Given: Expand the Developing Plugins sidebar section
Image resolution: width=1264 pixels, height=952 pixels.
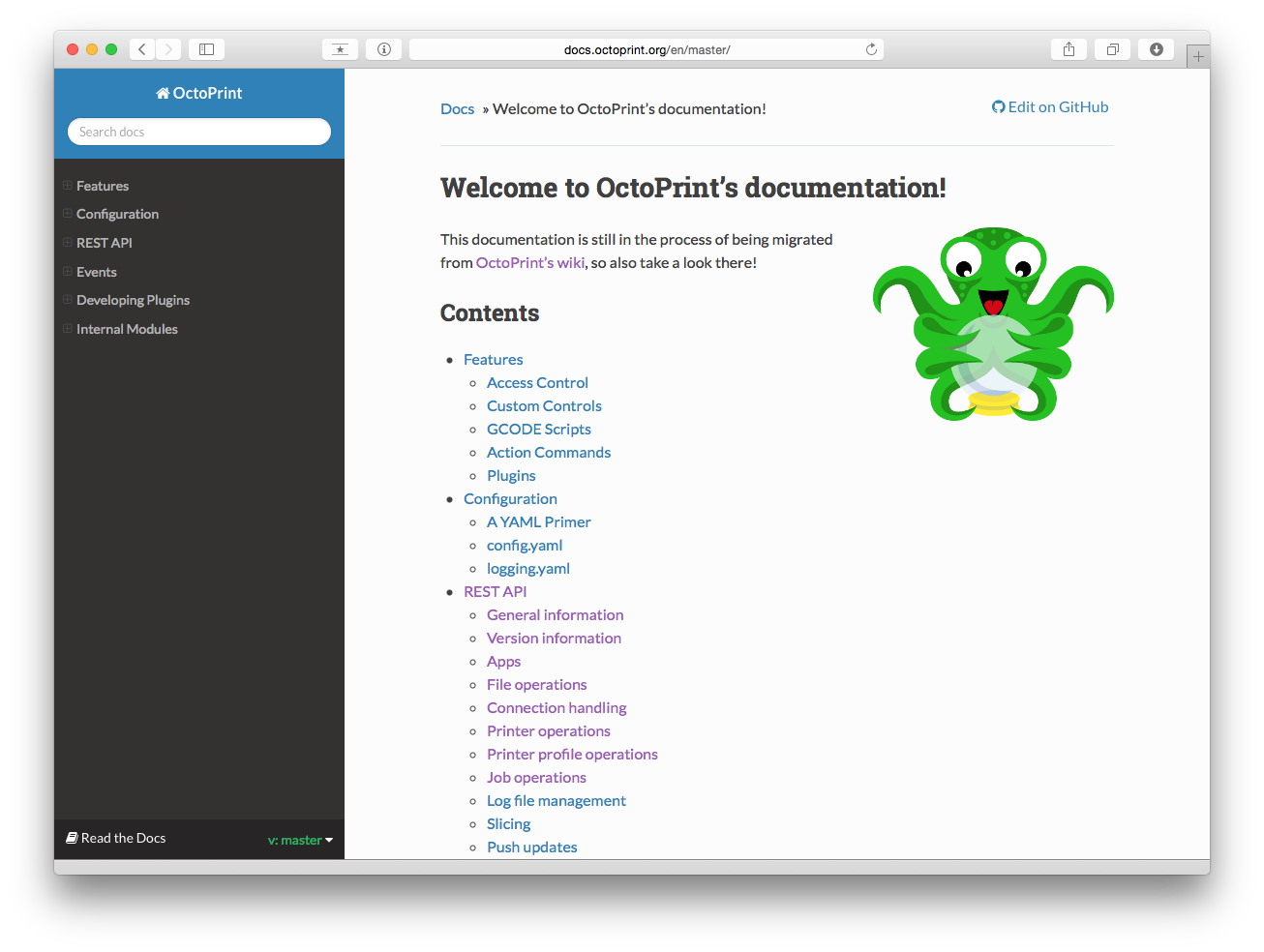Looking at the screenshot, I should (68, 300).
